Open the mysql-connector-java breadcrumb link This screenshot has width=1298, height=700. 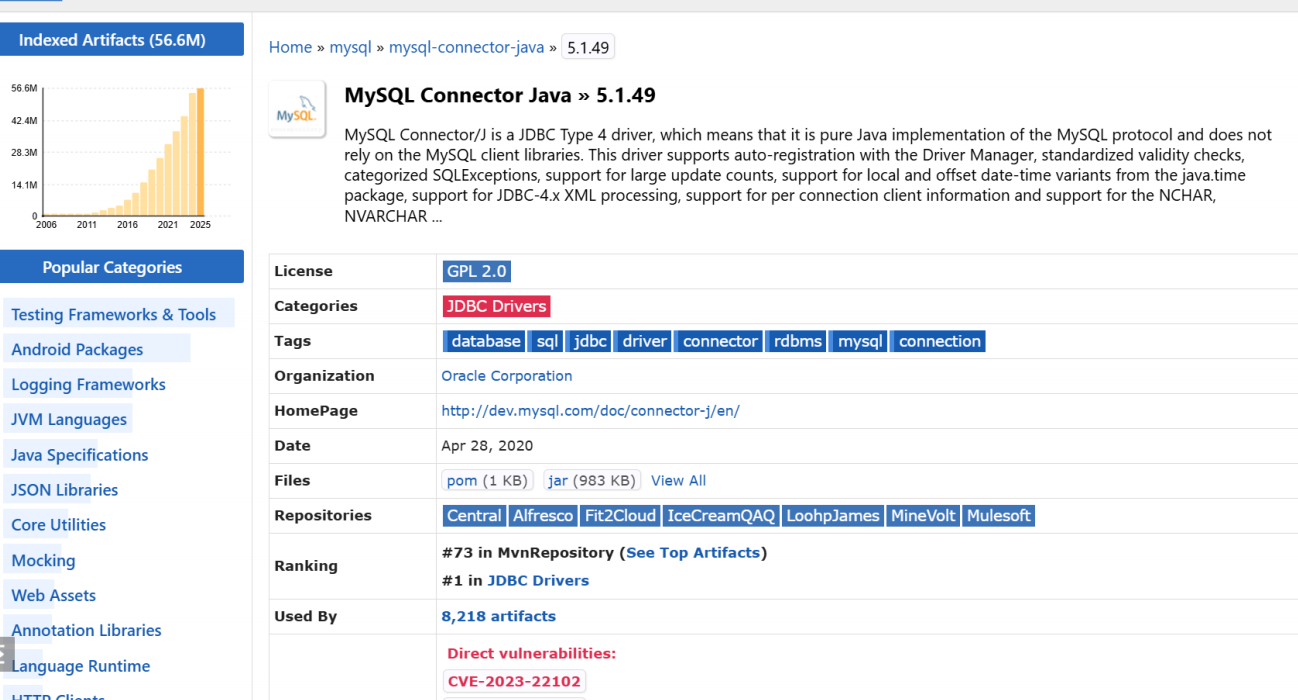tap(466, 47)
